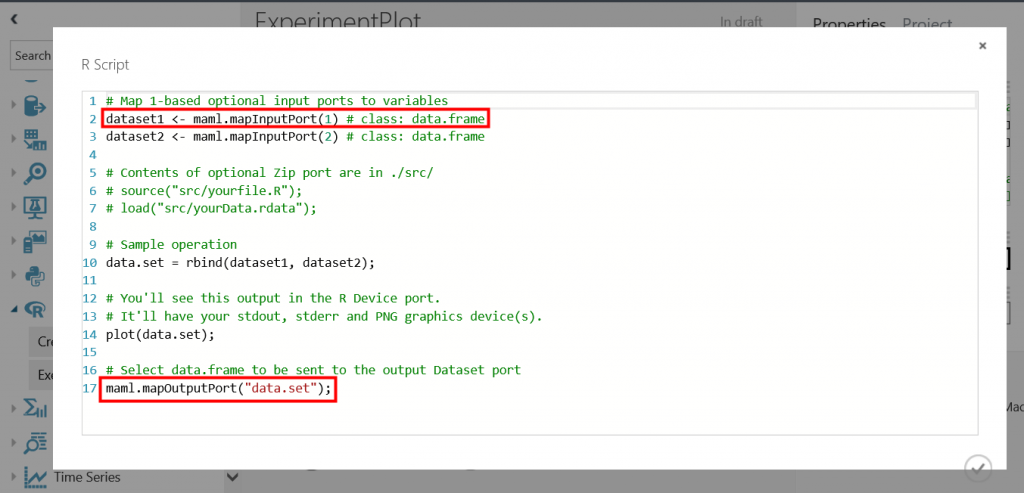Click the down chevron beside Time Series
Screen dimensions: 1024x493
[232, 477]
